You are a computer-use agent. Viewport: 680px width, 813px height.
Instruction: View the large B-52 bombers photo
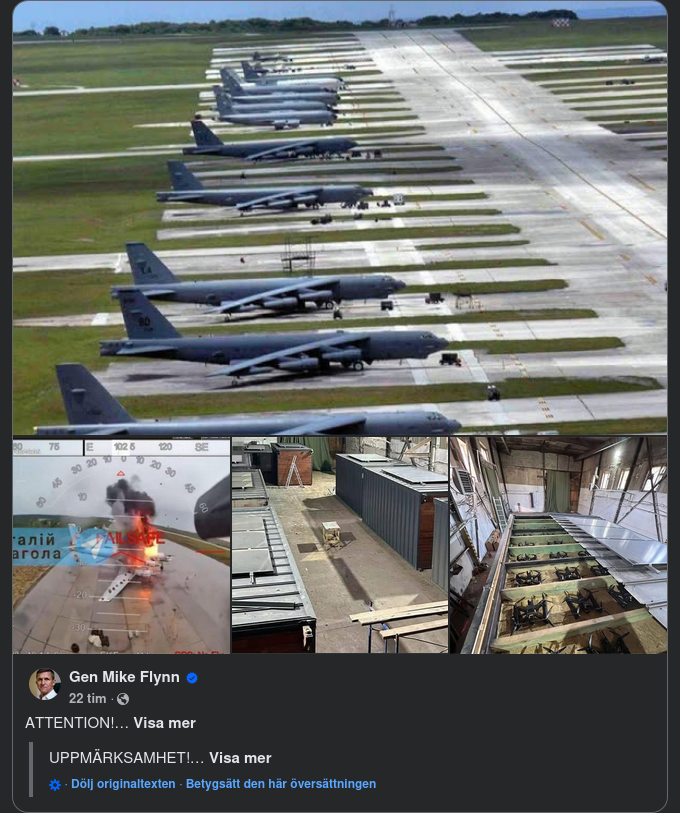pyautogui.click(x=340, y=218)
